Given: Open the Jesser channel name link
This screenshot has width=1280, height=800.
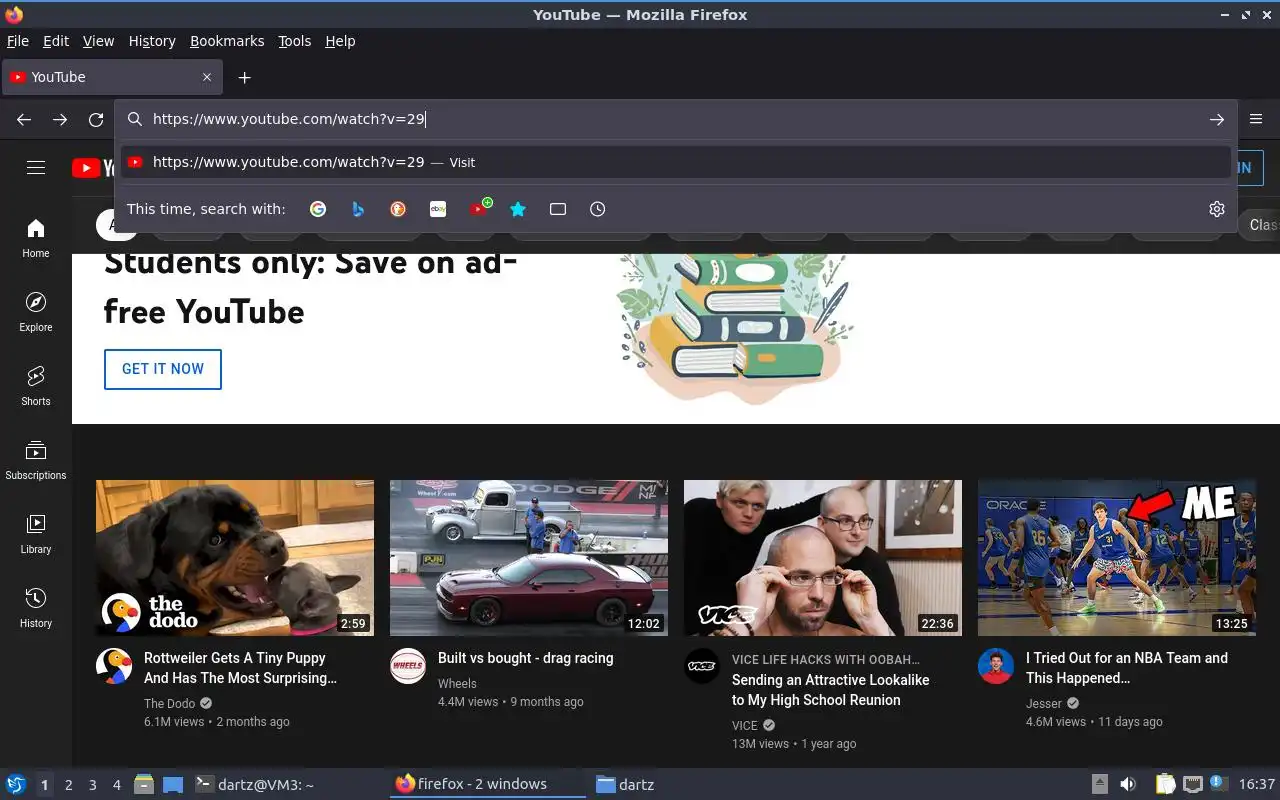Looking at the screenshot, I should 1044,703.
